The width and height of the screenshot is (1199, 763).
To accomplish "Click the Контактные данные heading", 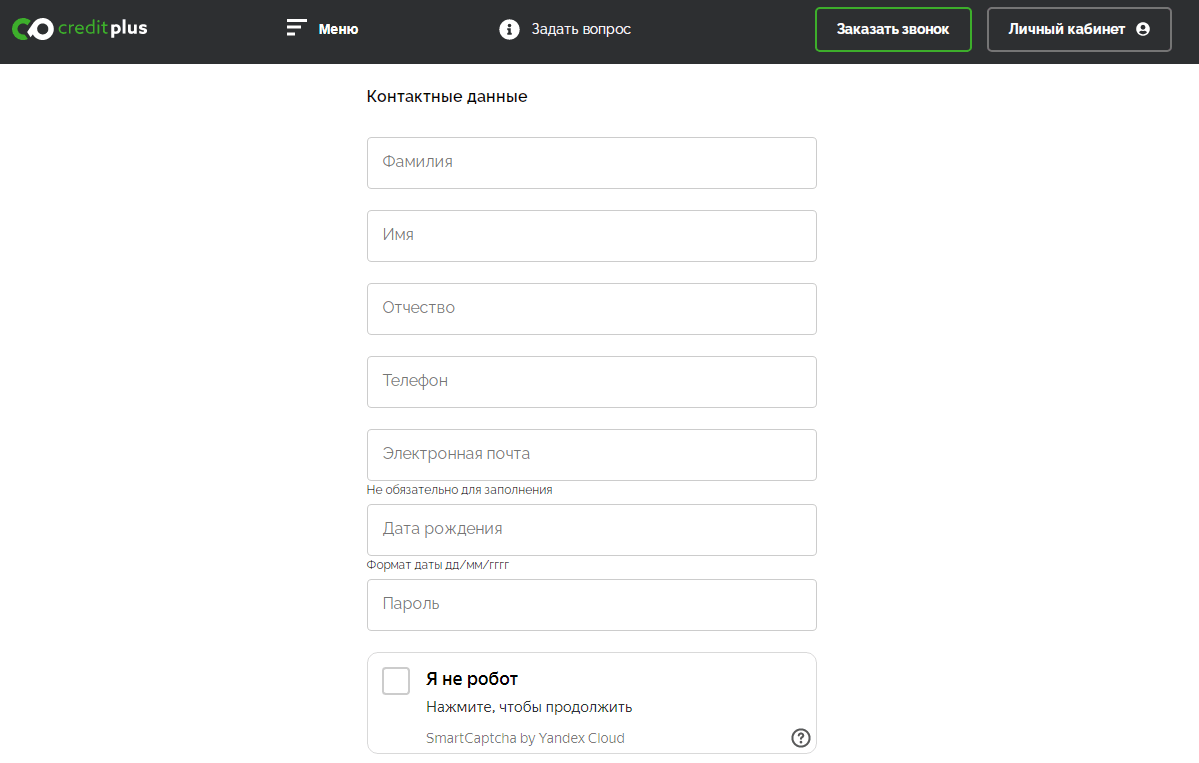I will point(447,96).
